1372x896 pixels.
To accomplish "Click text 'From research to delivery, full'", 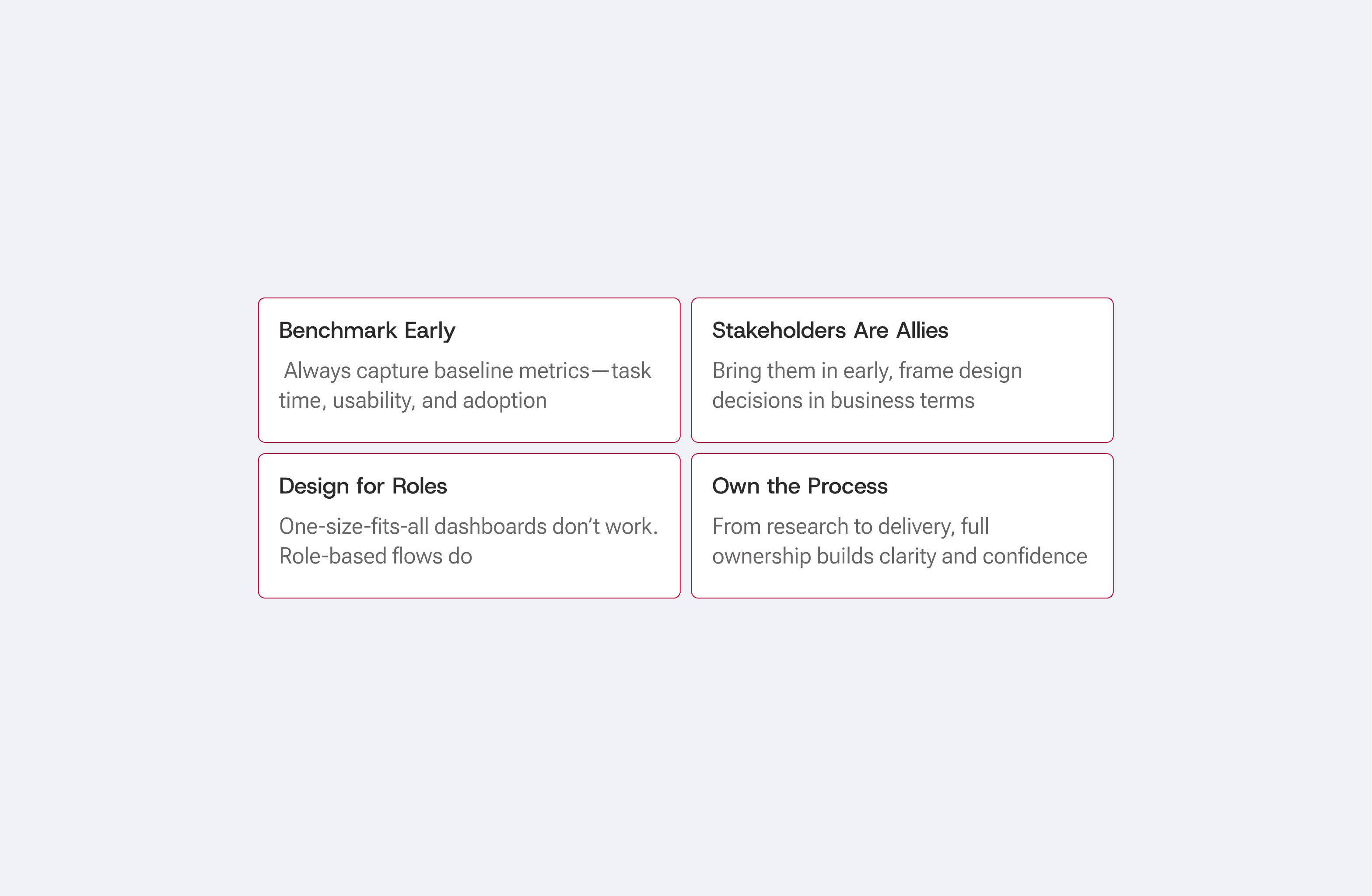I will pos(850,526).
